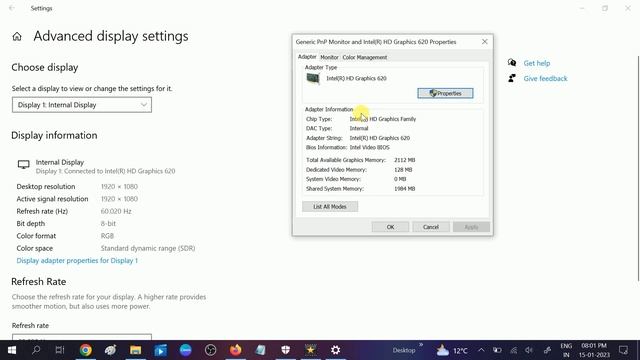The width and height of the screenshot is (640, 360).
Task: Open the notification center
Action: tap(623, 350)
